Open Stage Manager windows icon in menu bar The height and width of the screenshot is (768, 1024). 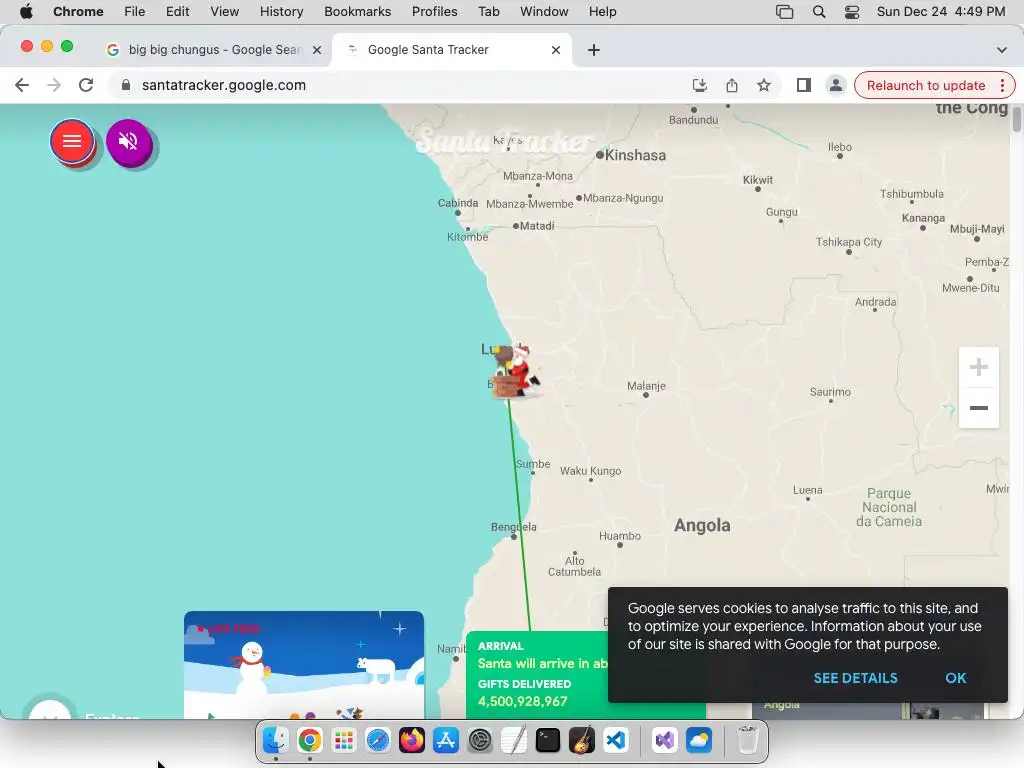tap(784, 12)
